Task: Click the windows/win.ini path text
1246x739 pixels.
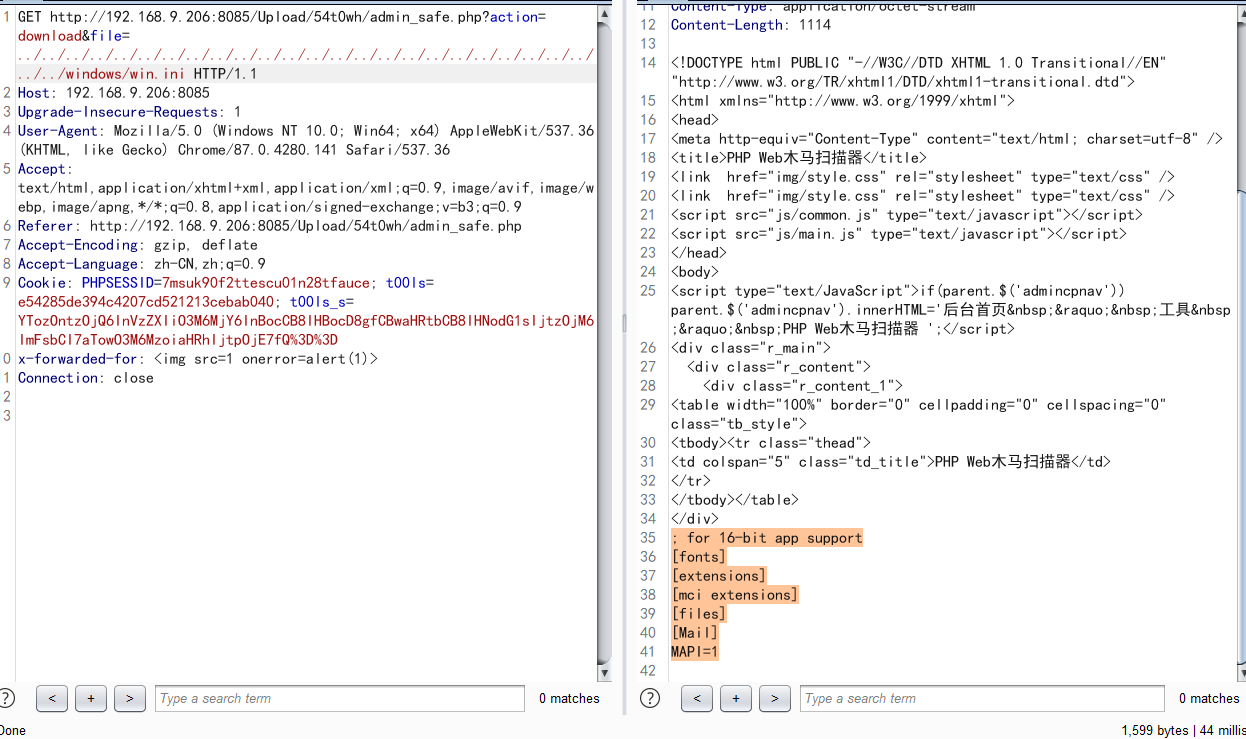Action: 127,74
